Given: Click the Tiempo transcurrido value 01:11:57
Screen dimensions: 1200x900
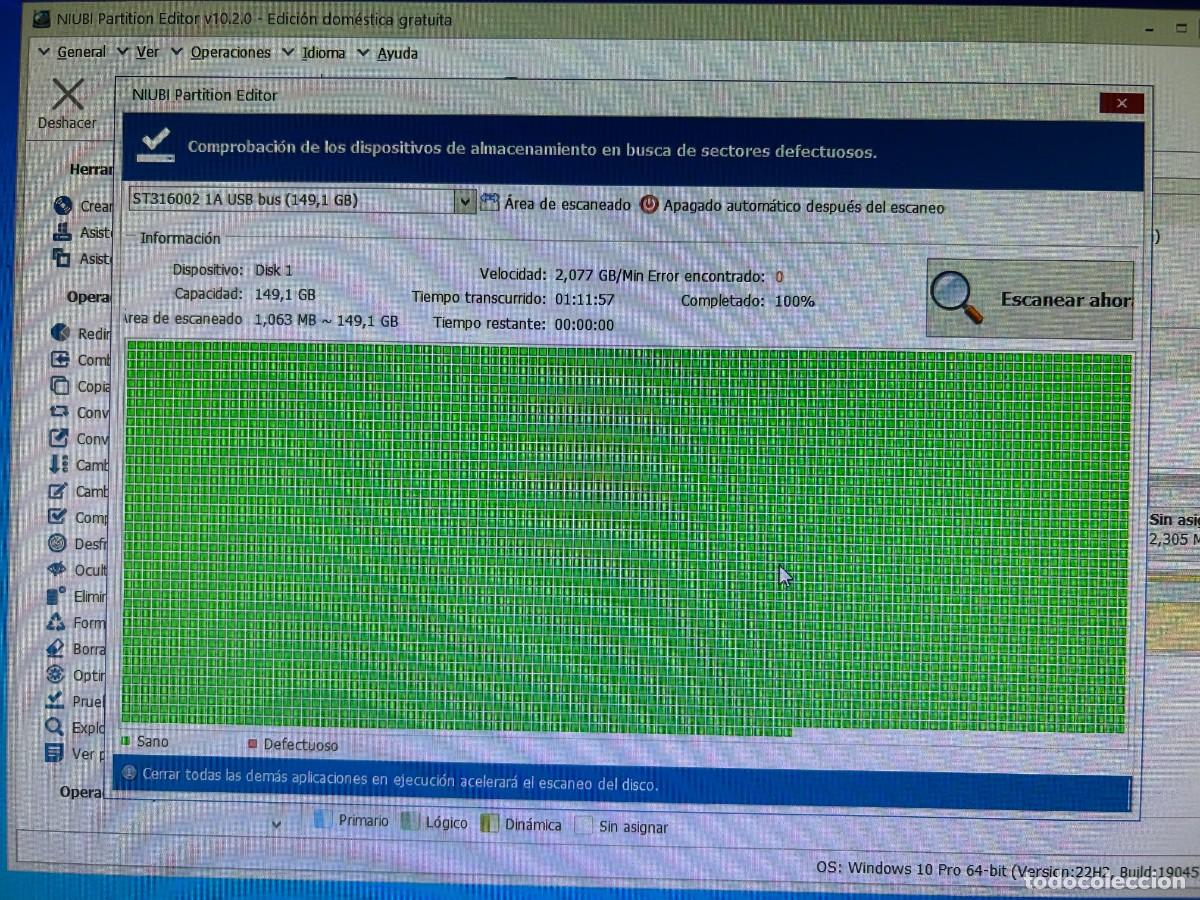Looking at the screenshot, I should point(584,299).
